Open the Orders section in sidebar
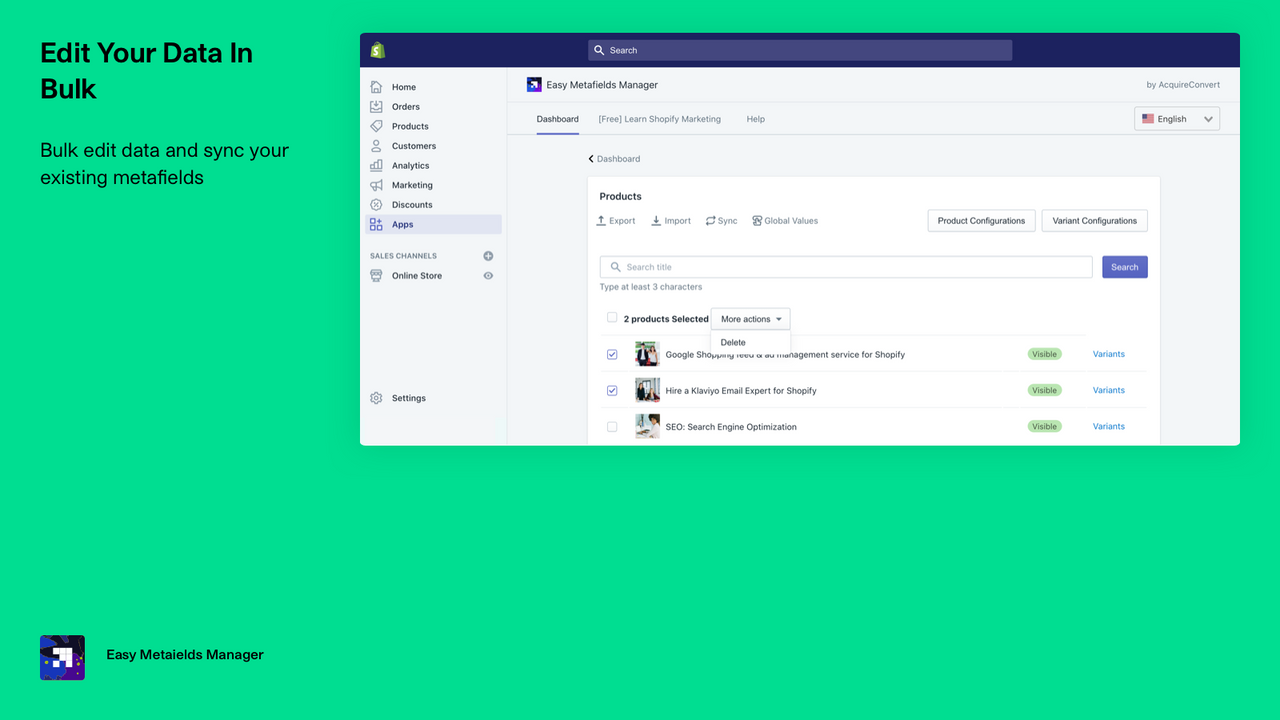Image resolution: width=1280 pixels, height=720 pixels. (x=405, y=106)
